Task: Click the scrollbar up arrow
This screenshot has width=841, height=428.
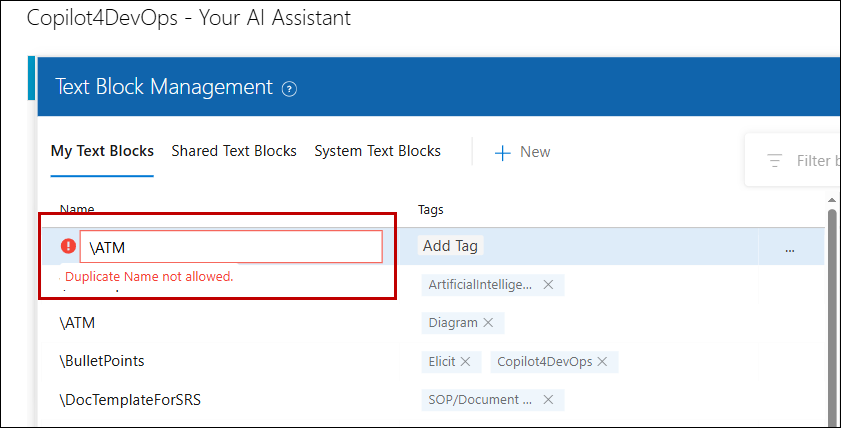Action: pyautogui.click(x=832, y=200)
